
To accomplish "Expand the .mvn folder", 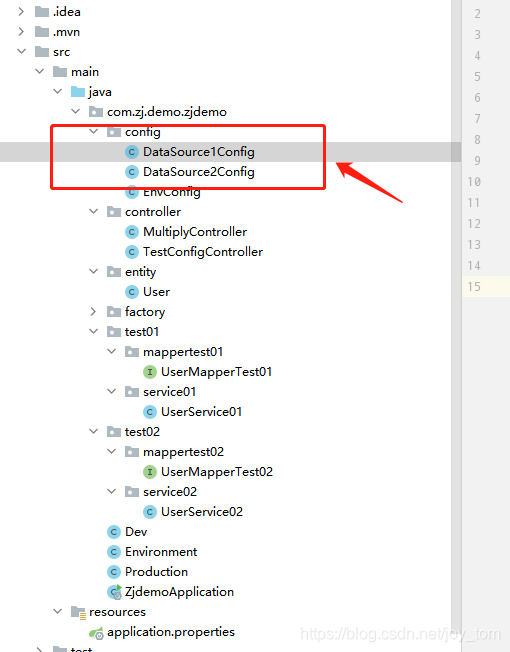I will coord(21,32).
